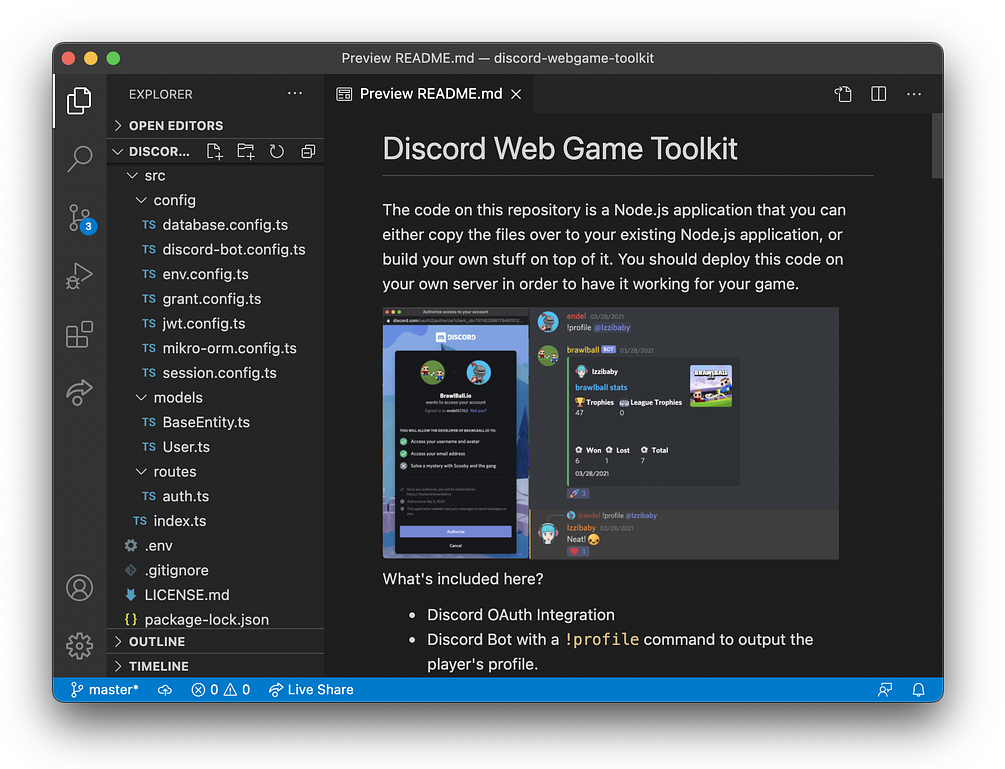The width and height of the screenshot is (1005, 769).
Task: Create a new file using the New File icon
Action: (213, 151)
